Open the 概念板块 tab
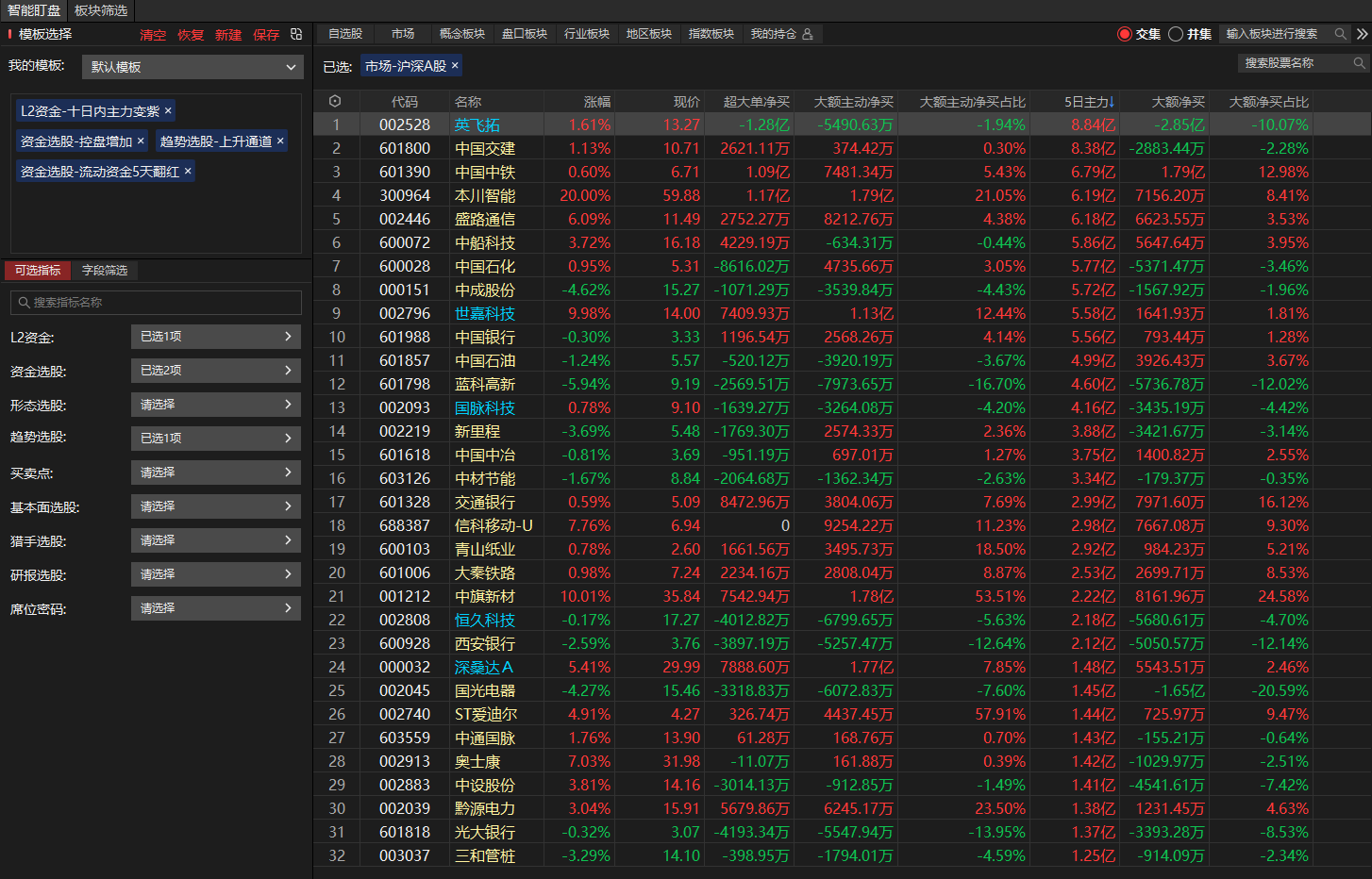Image resolution: width=1372 pixels, height=879 pixels. point(462,34)
